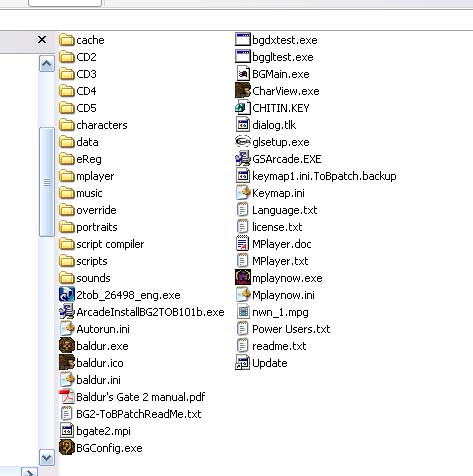Select the MPlayer.doc document icon
The height and width of the screenshot is (476, 473).
click(x=243, y=244)
